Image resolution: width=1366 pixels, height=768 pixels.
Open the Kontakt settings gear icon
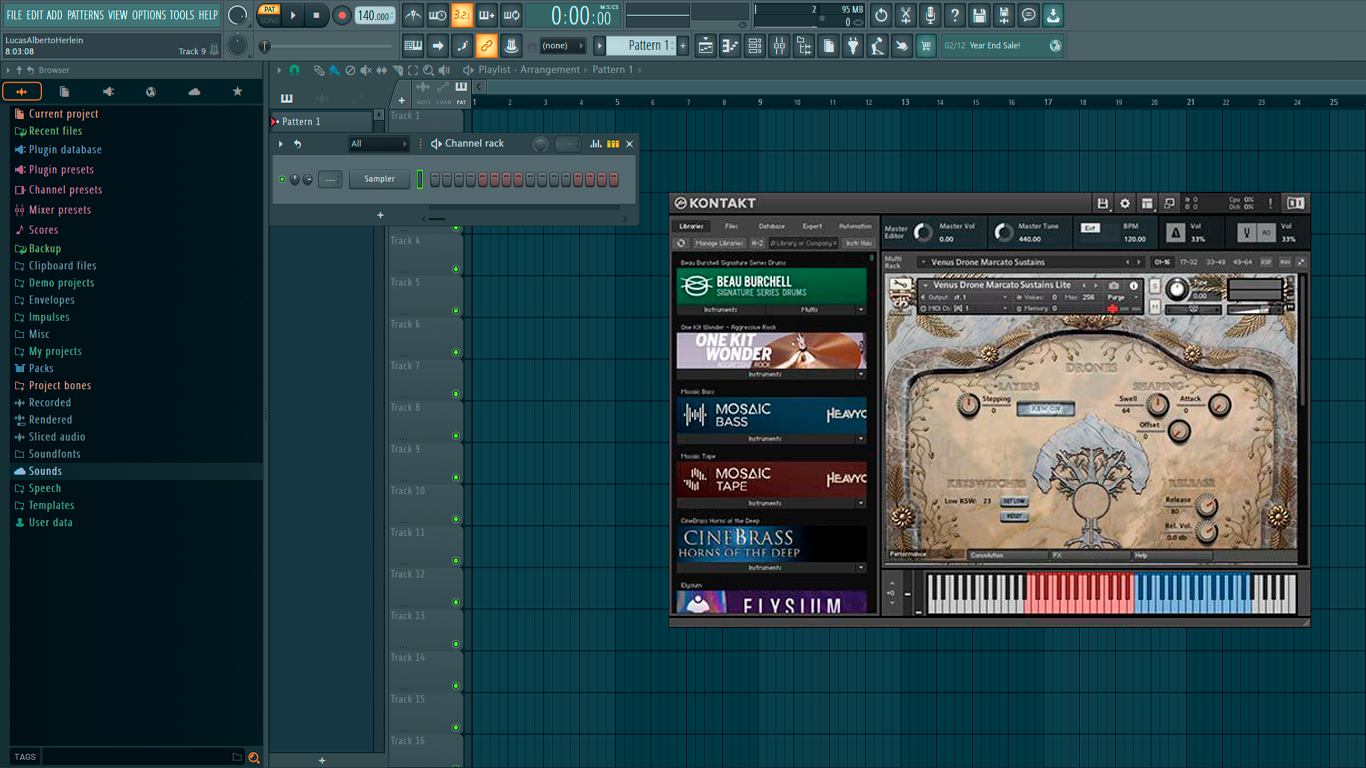[1125, 203]
